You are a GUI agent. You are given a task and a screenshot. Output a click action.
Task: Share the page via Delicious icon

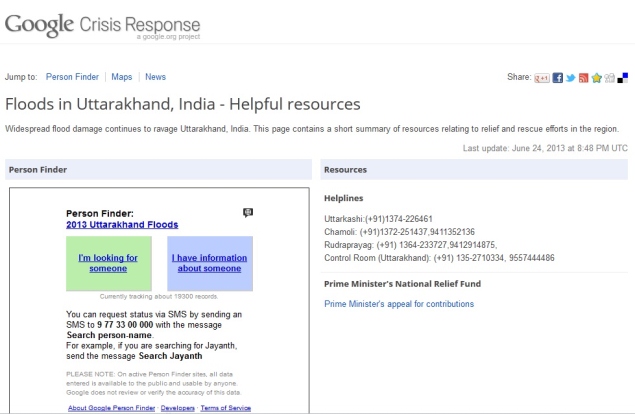(622, 78)
